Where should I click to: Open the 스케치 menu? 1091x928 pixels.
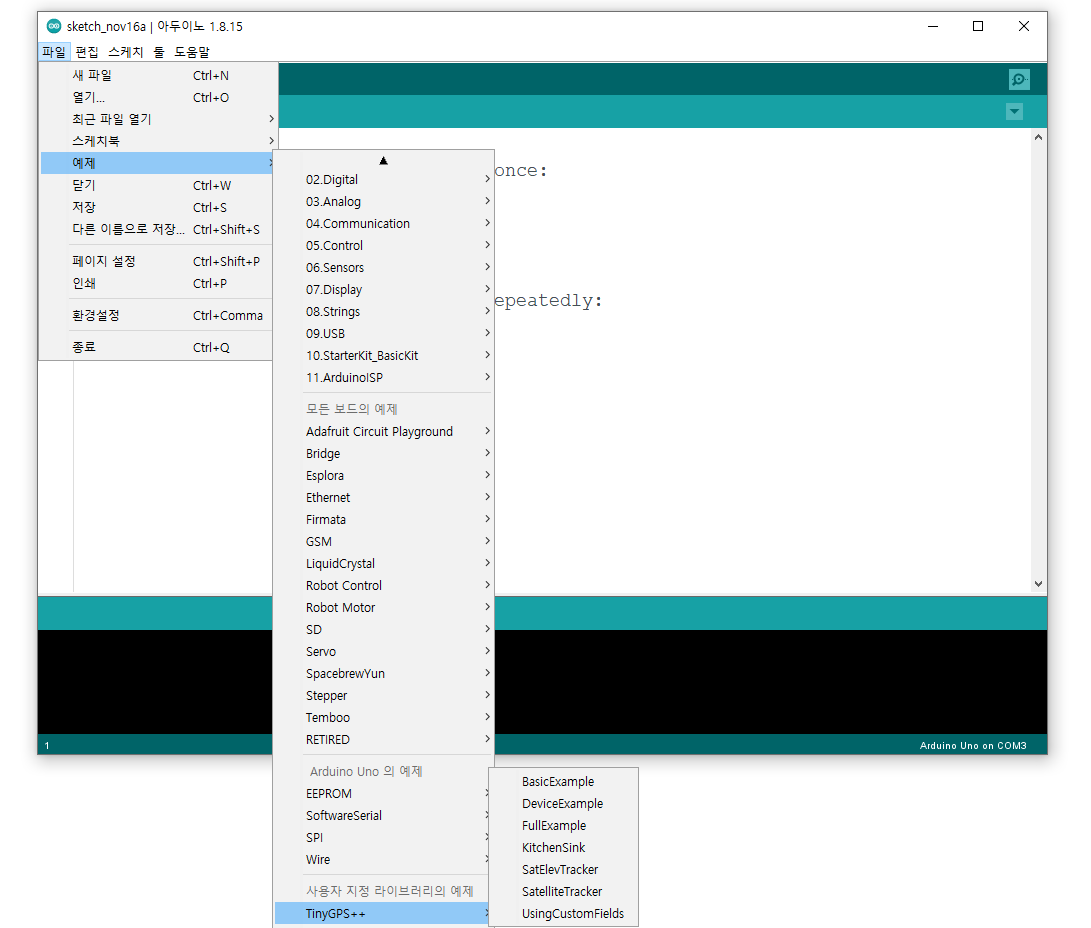[126, 52]
